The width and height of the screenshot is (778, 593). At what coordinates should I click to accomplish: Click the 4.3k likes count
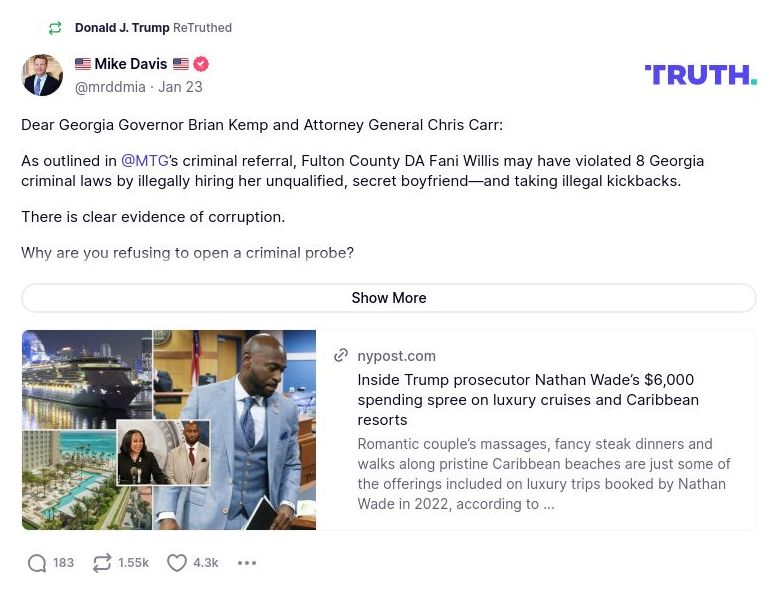(x=206, y=563)
